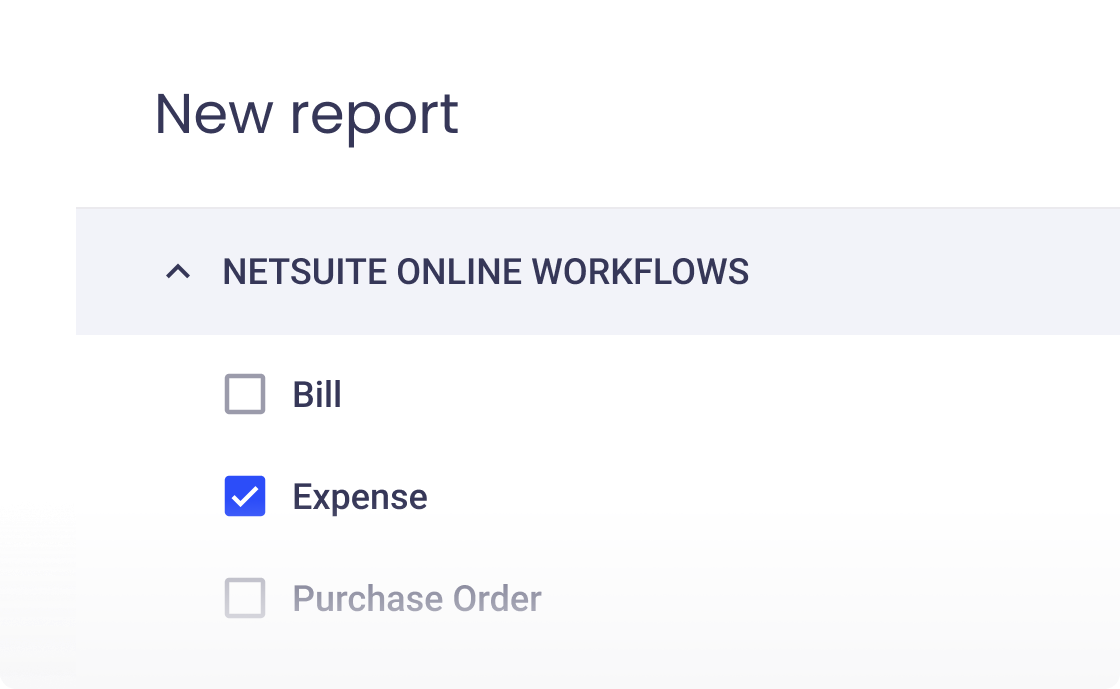Click the New report title
Screen dimensions: 1120x689
[307, 114]
